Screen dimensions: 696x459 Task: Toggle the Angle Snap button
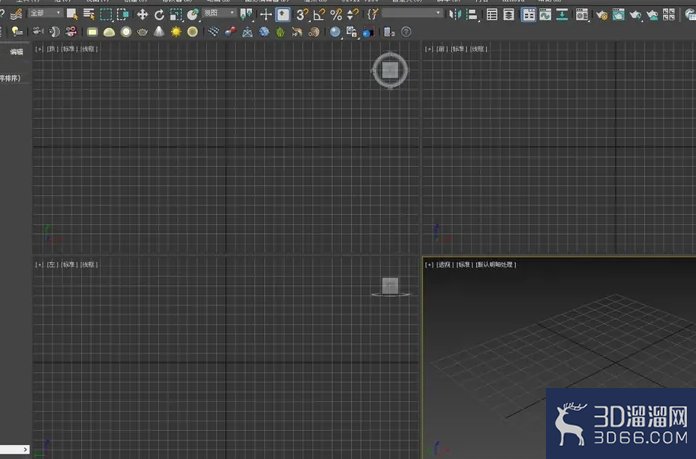[x=319, y=15]
